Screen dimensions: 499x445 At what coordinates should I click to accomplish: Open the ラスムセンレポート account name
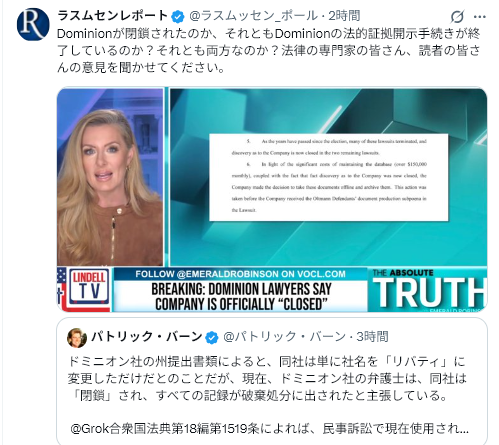pyautogui.click(x=113, y=16)
